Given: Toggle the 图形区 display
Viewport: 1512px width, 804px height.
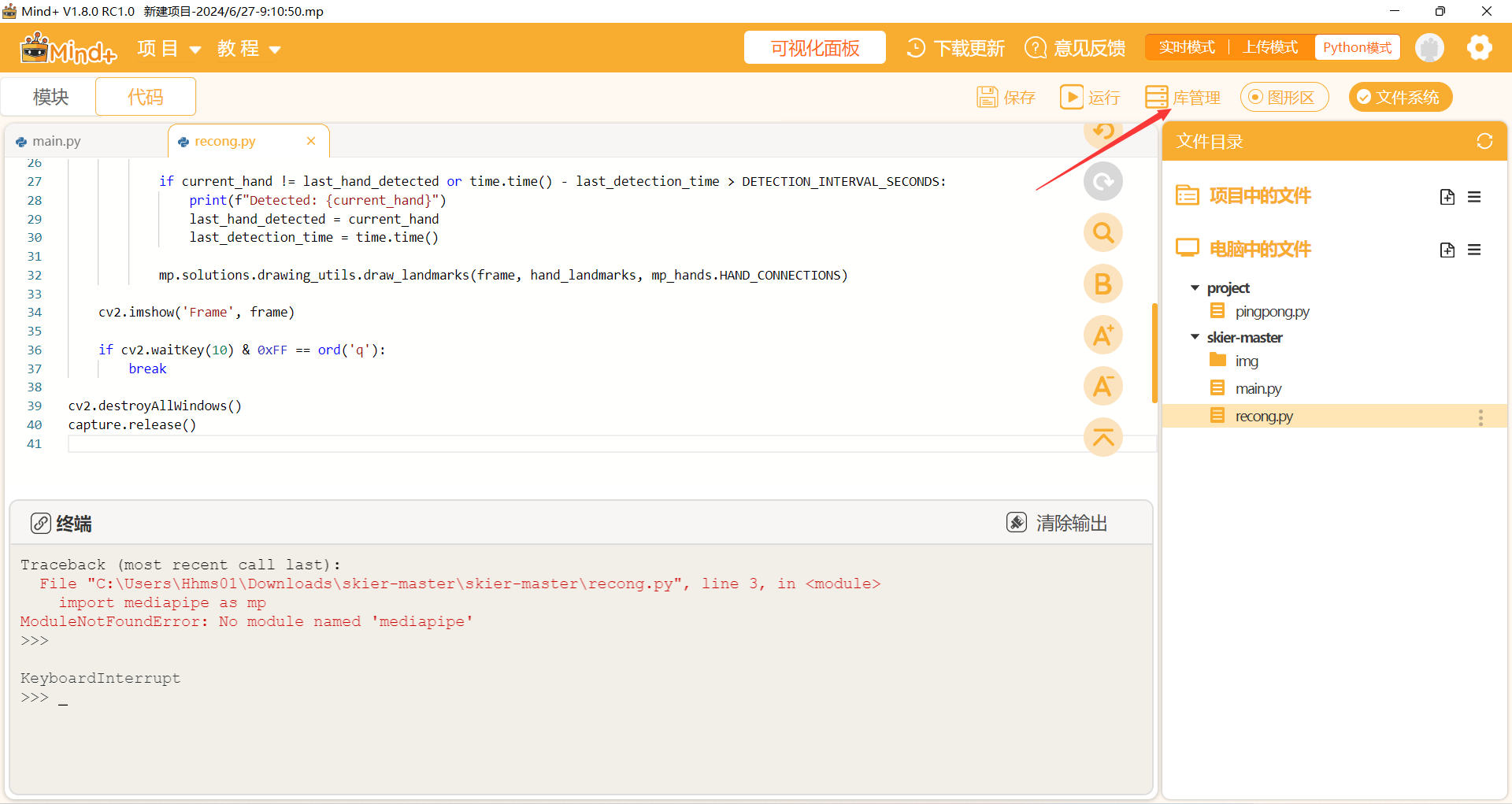Looking at the screenshot, I should pos(1284,97).
